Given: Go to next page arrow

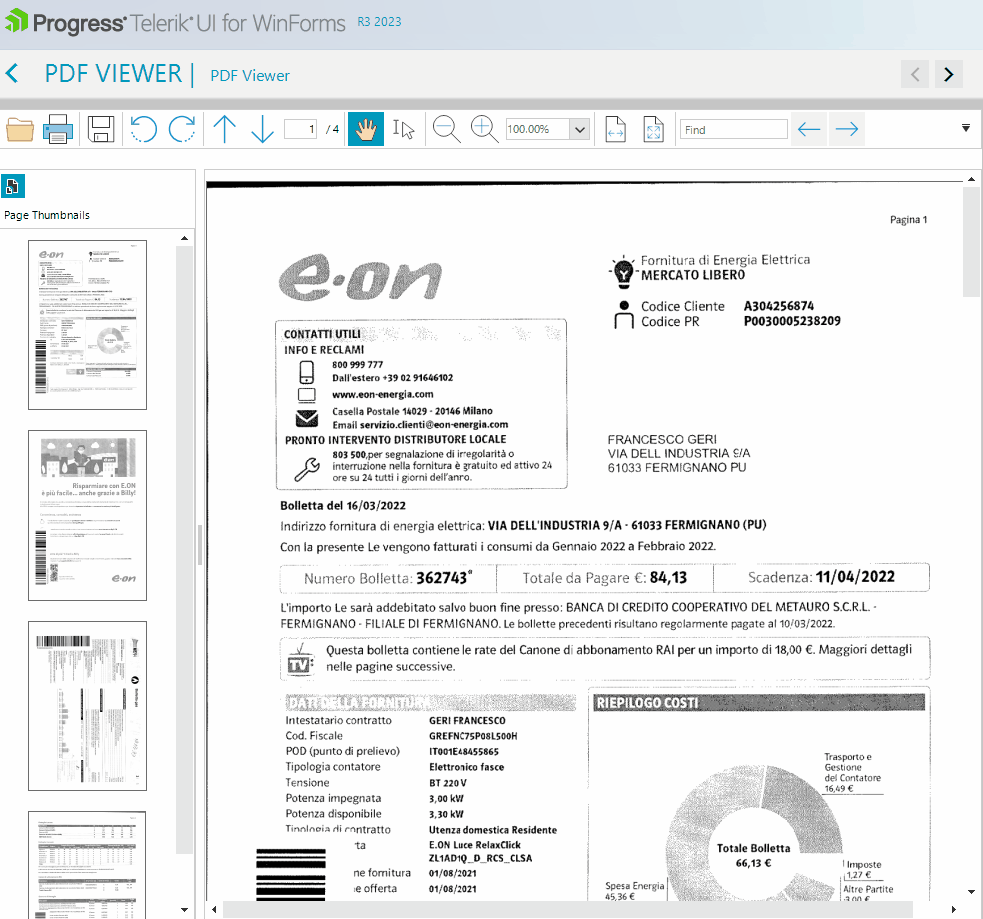Looking at the screenshot, I should pos(262,129).
